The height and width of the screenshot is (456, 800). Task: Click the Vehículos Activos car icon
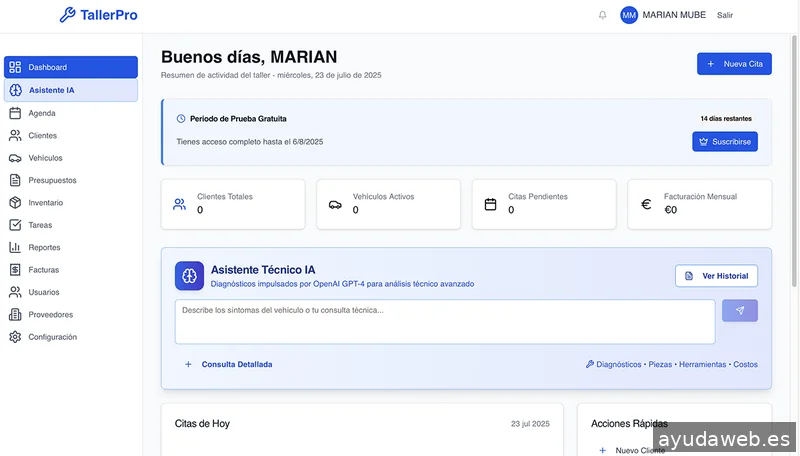[335, 205]
